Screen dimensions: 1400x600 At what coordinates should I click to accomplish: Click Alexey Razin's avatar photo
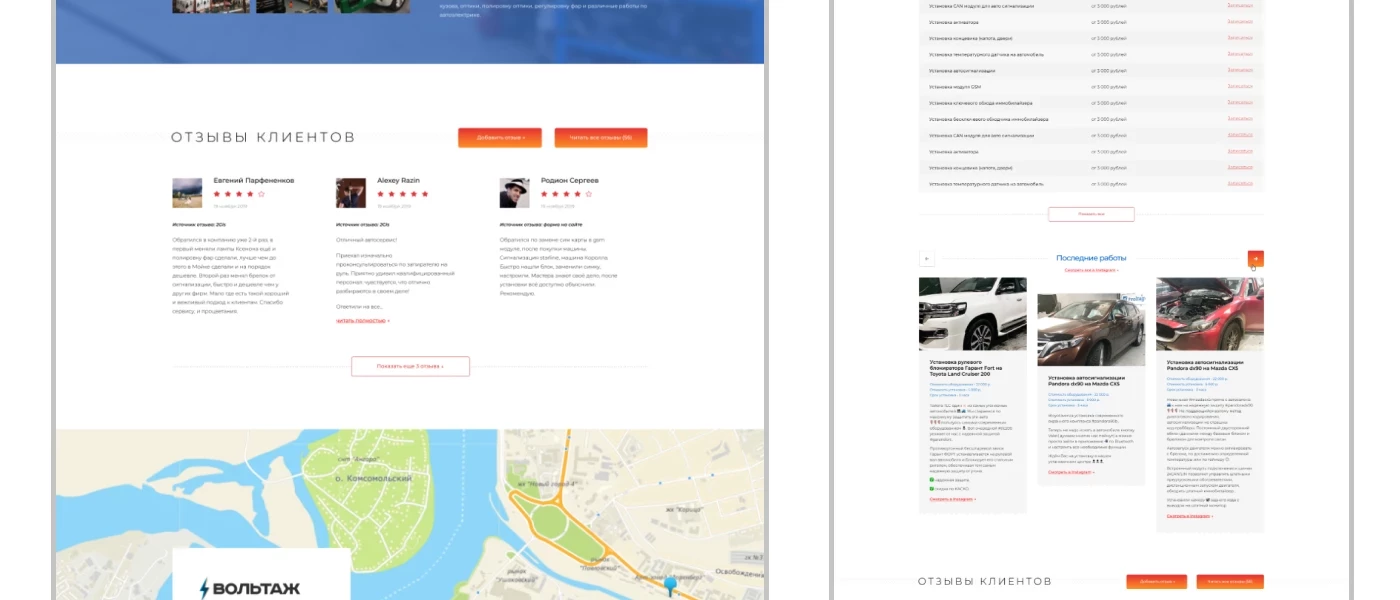pyautogui.click(x=351, y=193)
